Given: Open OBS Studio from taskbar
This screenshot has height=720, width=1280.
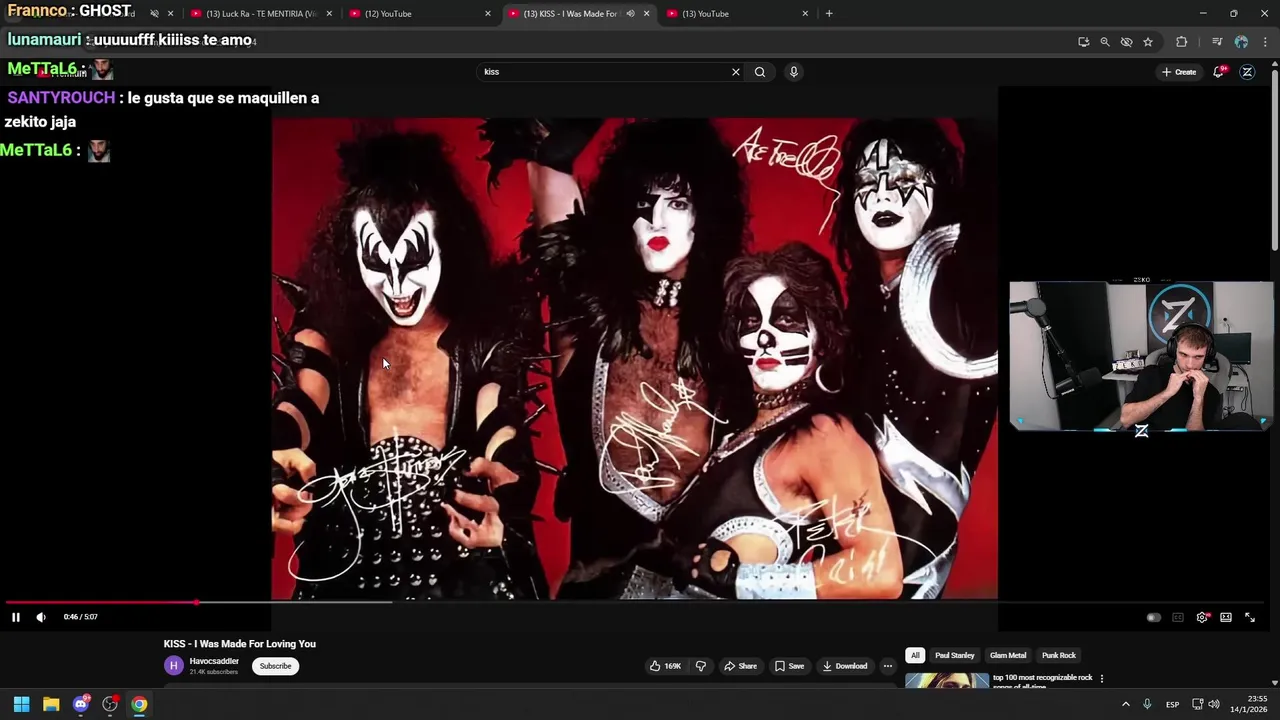Looking at the screenshot, I should pyautogui.click(x=110, y=704).
